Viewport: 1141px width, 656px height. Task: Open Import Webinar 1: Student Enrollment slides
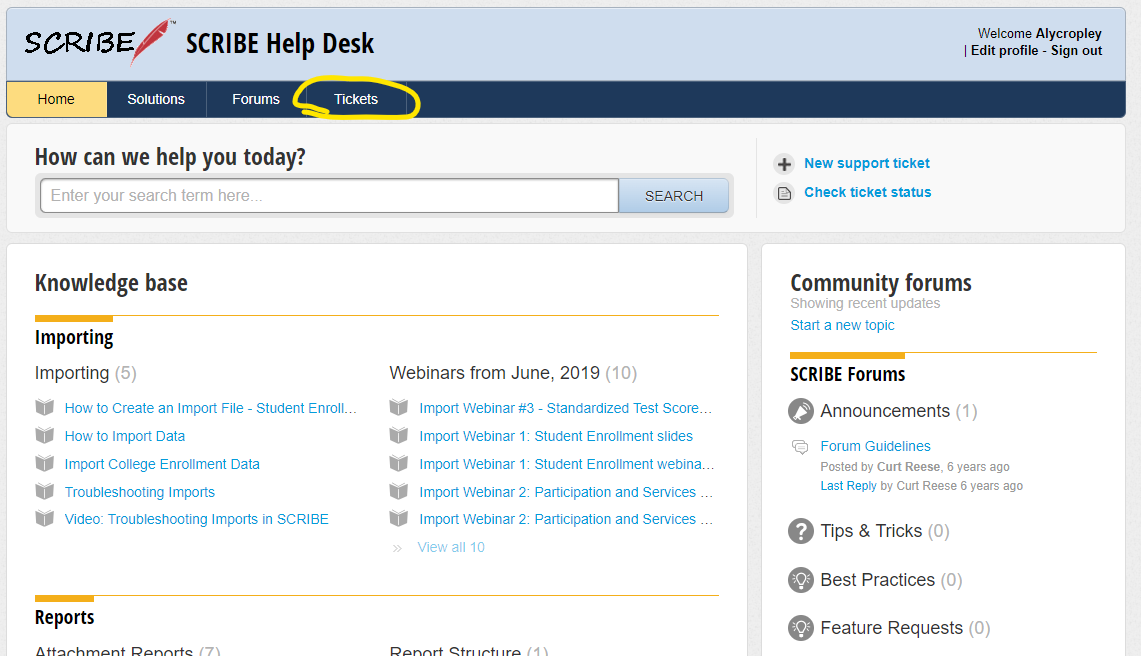(x=556, y=436)
